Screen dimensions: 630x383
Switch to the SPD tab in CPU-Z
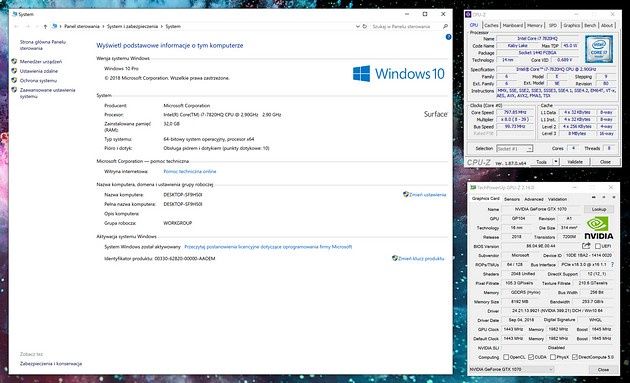click(x=553, y=25)
